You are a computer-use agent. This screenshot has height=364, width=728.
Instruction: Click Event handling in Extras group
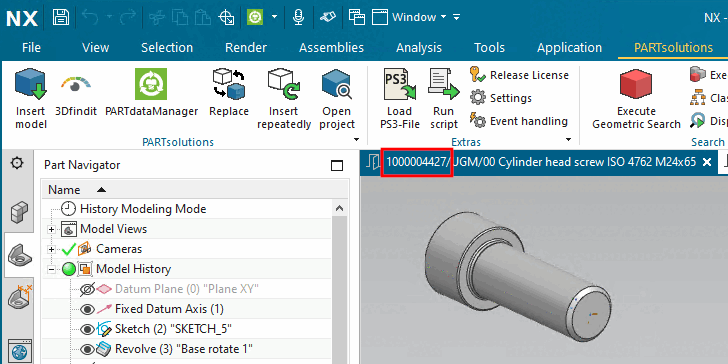[519, 121]
